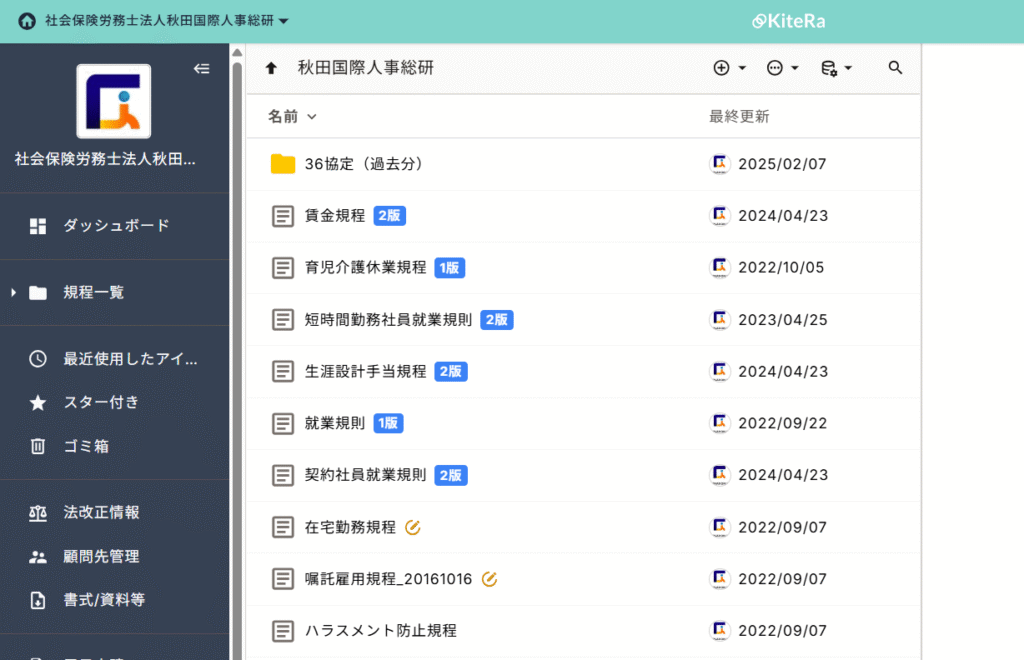Click the search magnifier icon

pyautogui.click(x=895, y=68)
